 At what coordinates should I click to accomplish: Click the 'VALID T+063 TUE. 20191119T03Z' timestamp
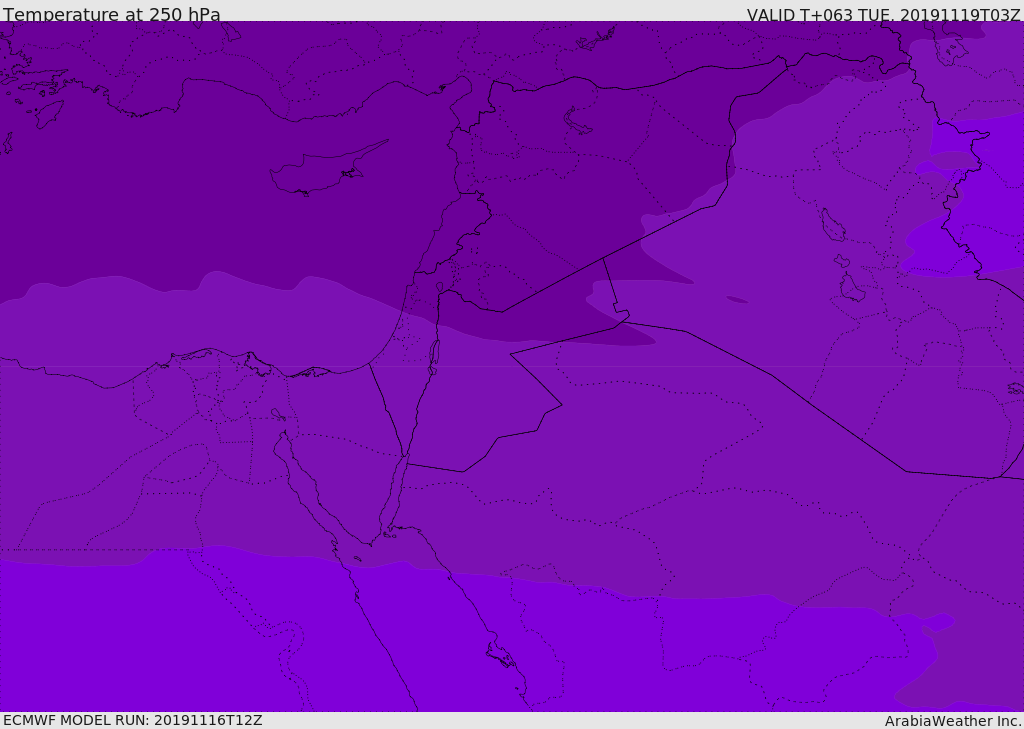click(x=884, y=15)
